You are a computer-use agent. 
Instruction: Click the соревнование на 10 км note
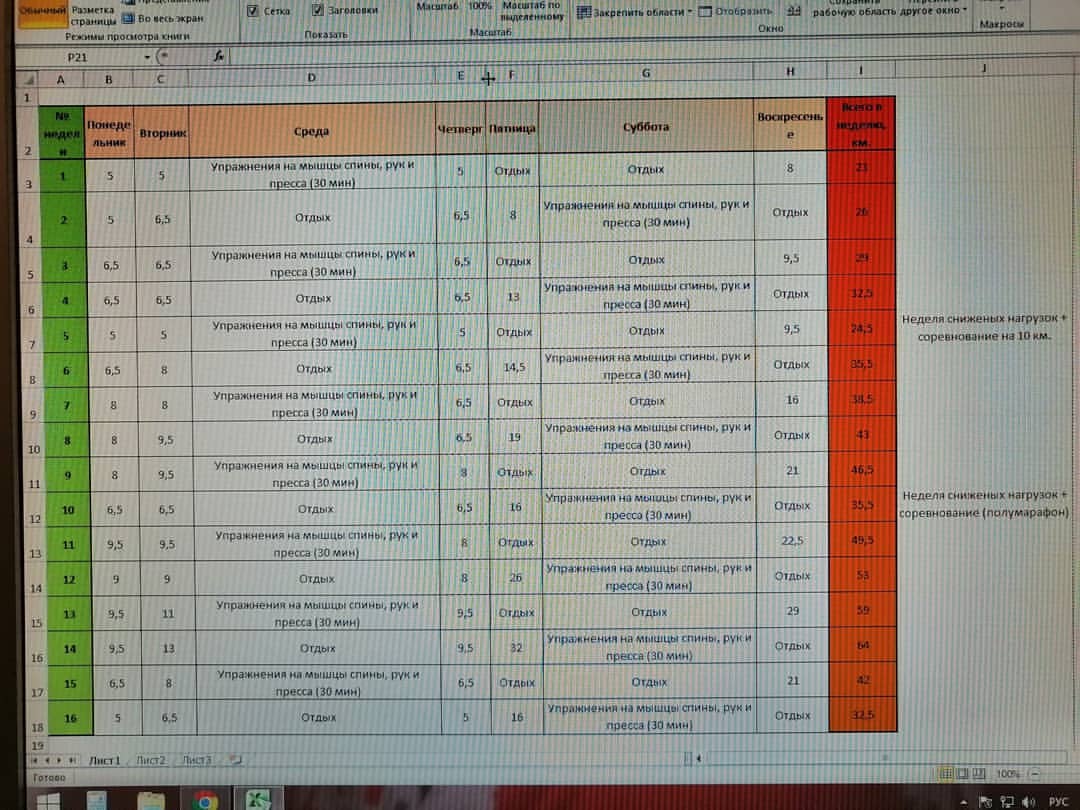984,328
